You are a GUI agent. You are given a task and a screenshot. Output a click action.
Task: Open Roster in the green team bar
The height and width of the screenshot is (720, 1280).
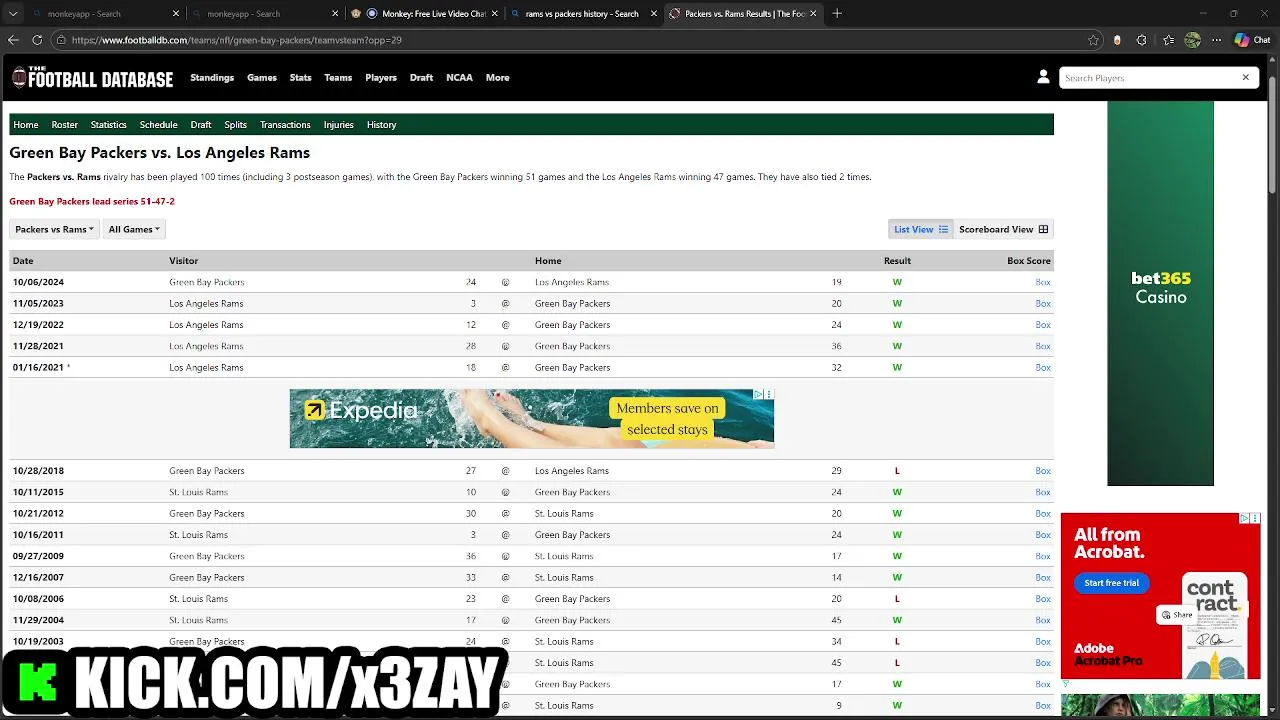coord(65,125)
